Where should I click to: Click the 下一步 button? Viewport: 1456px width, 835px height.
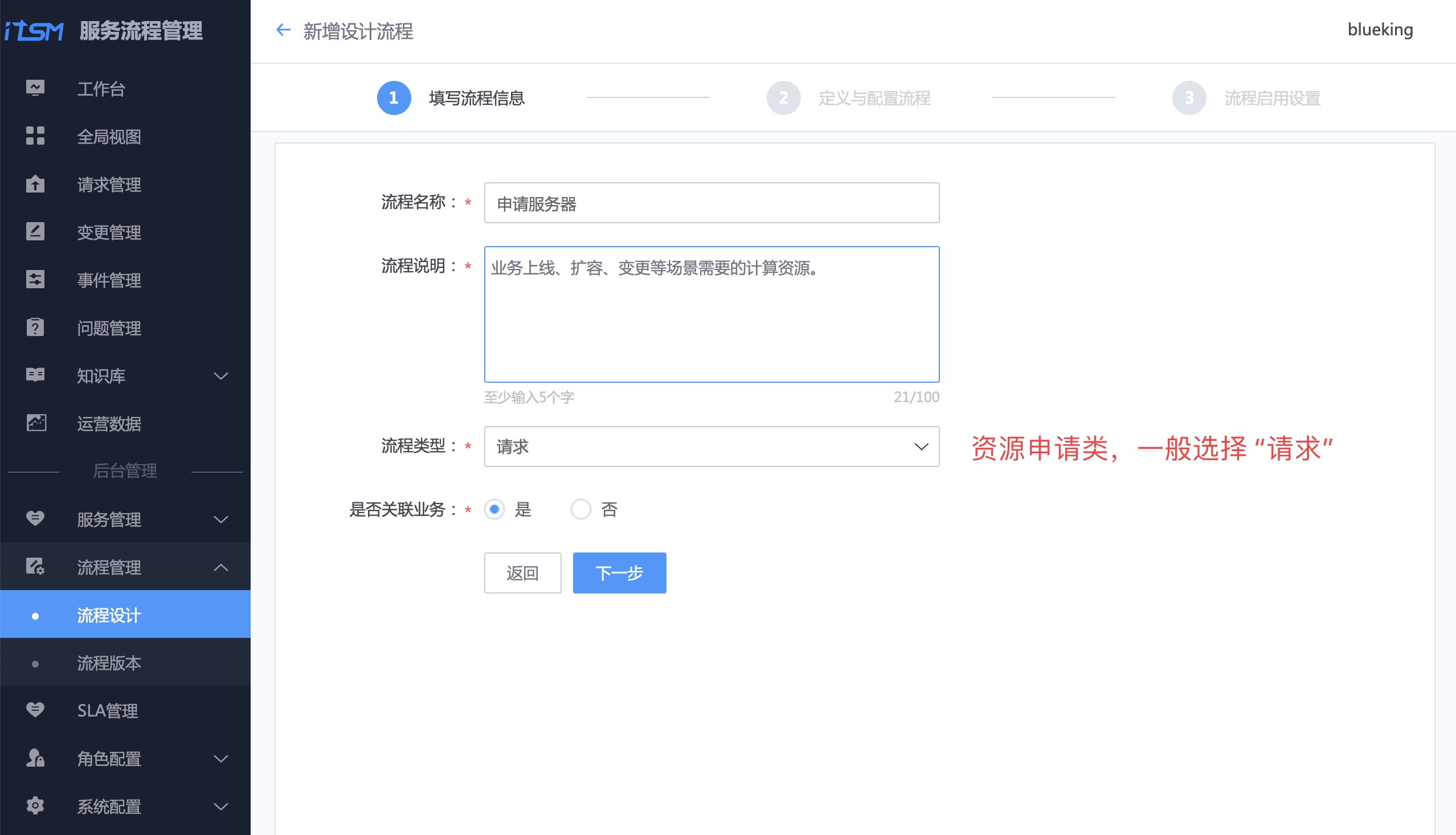click(x=619, y=573)
